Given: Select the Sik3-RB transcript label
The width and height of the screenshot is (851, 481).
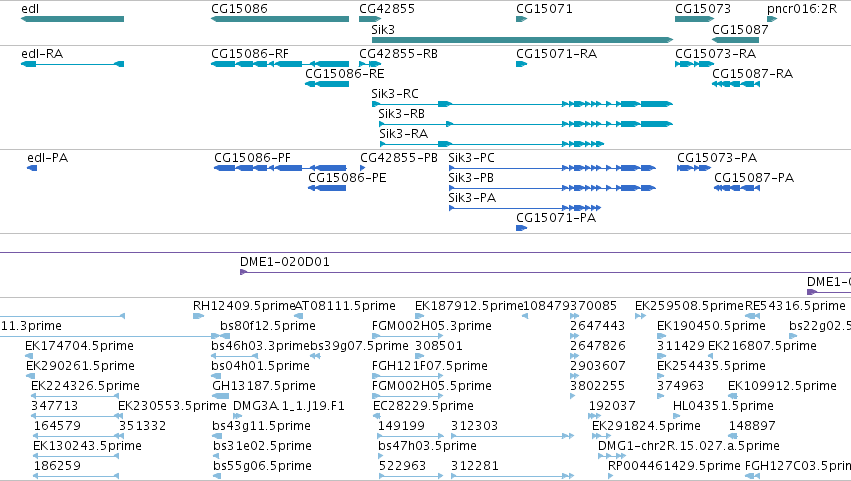Looking at the screenshot, I should [402, 114].
